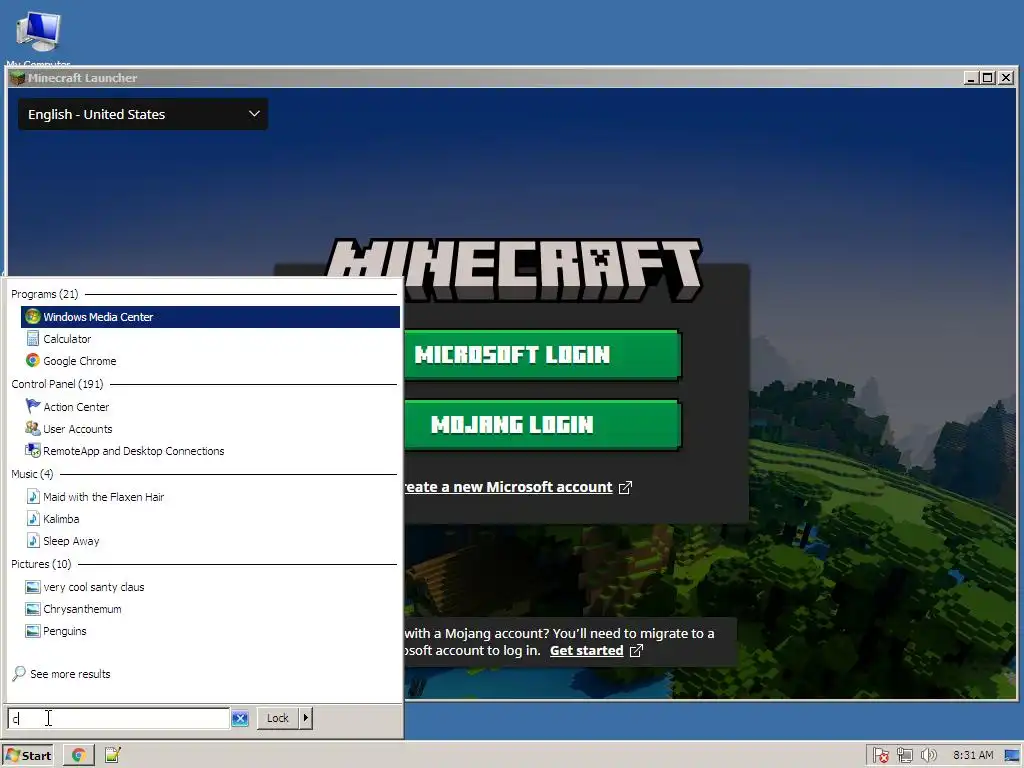Click the User Accounts icon
The image size is (1024, 768).
[x=33, y=428]
